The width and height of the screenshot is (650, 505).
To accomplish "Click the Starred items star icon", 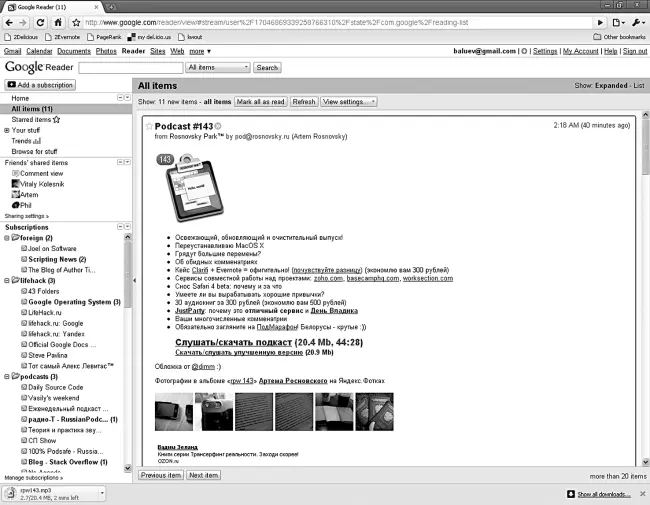I will [57, 119].
